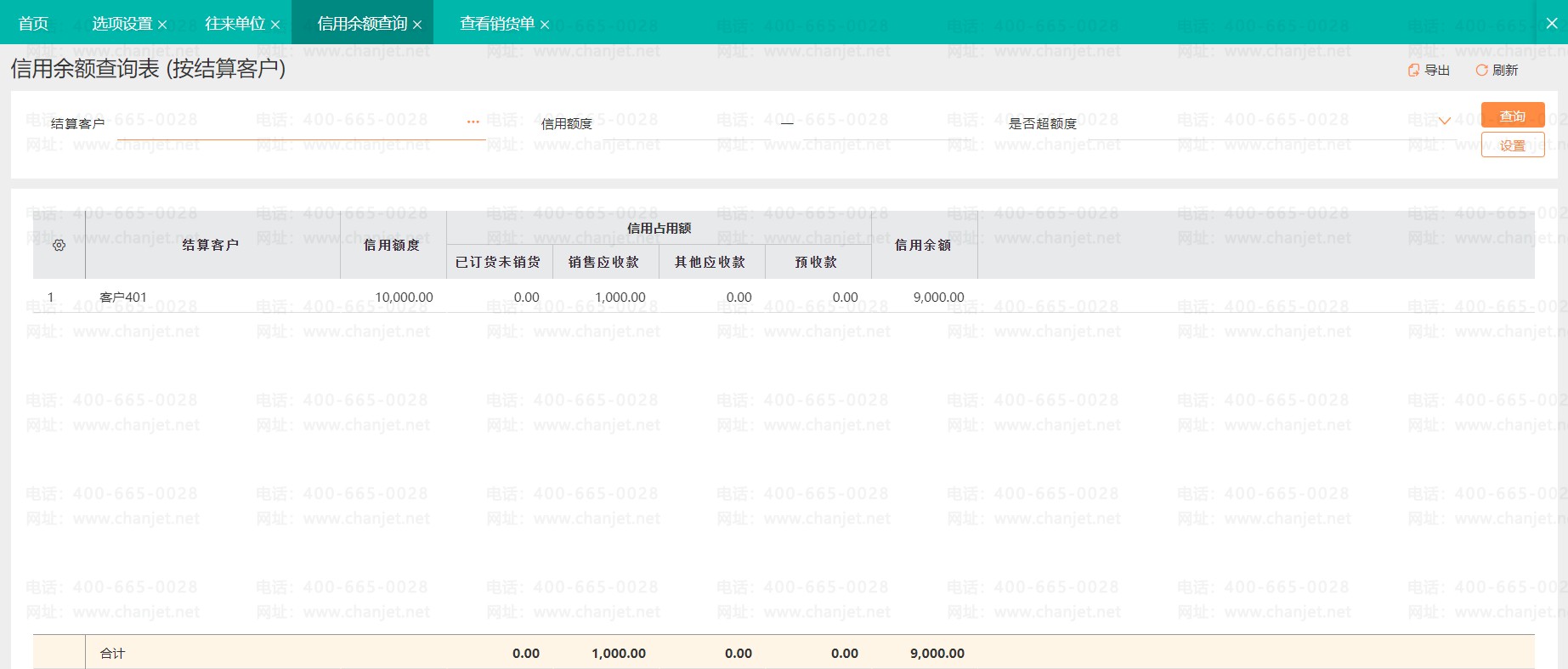Open the 结算客户 lookup ellipsis
The image size is (1568, 669).
(x=473, y=122)
